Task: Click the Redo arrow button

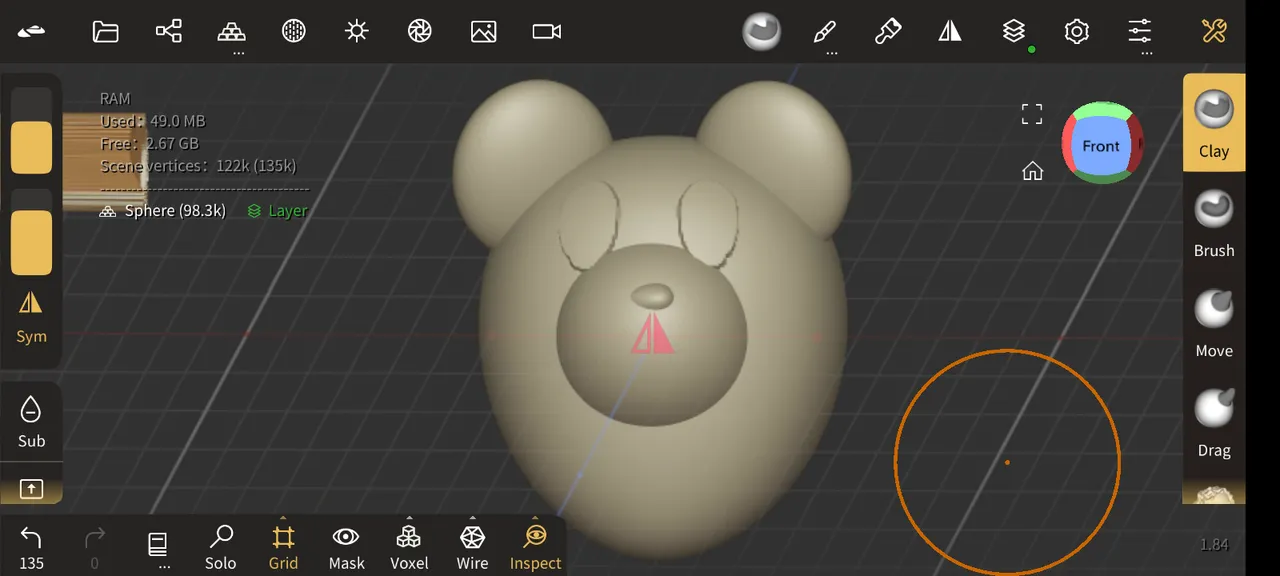Action: point(94,547)
